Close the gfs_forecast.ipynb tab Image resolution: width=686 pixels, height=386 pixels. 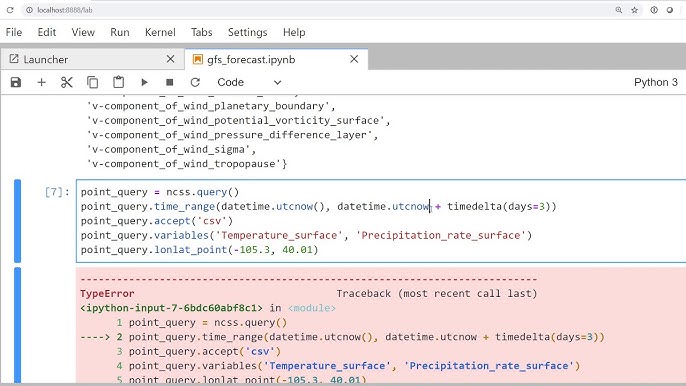click(x=354, y=59)
